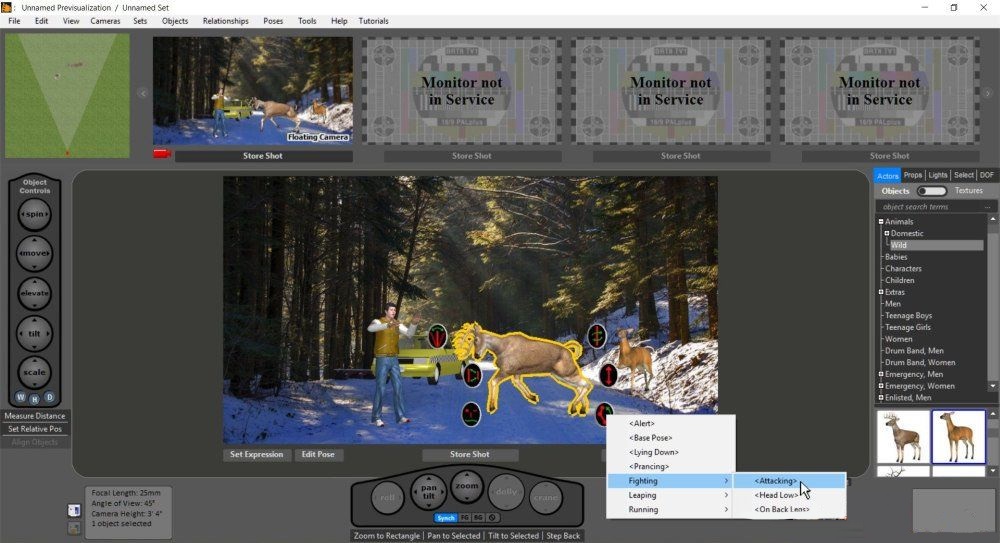Click the next monitors arrow

988,93
